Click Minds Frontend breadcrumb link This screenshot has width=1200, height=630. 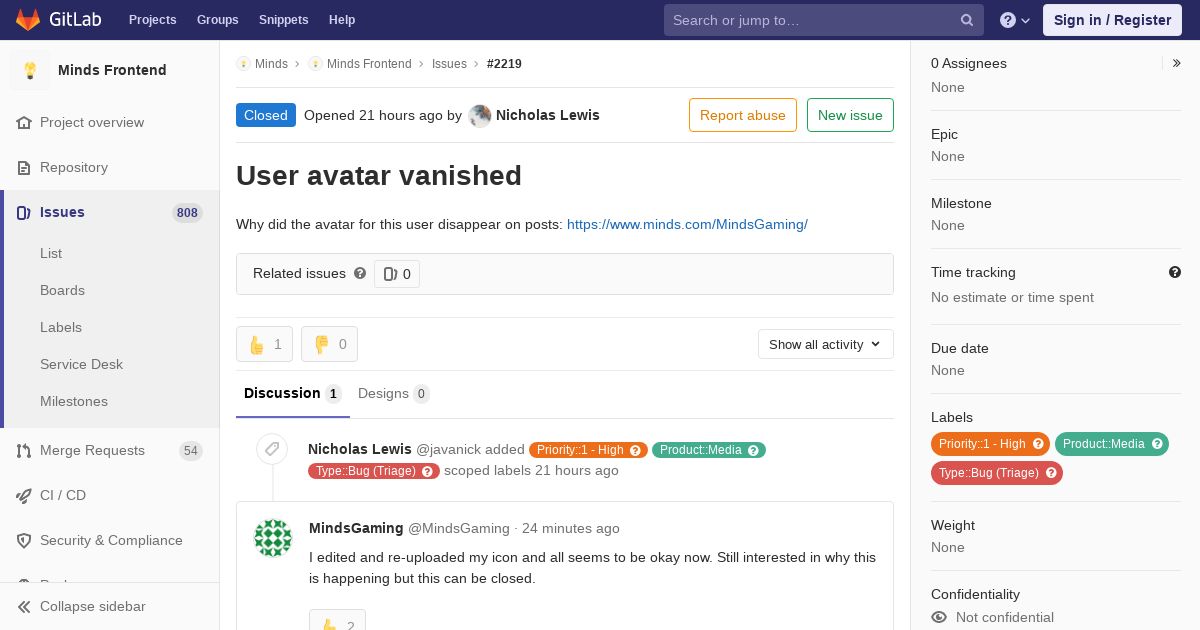coord(369,64)
